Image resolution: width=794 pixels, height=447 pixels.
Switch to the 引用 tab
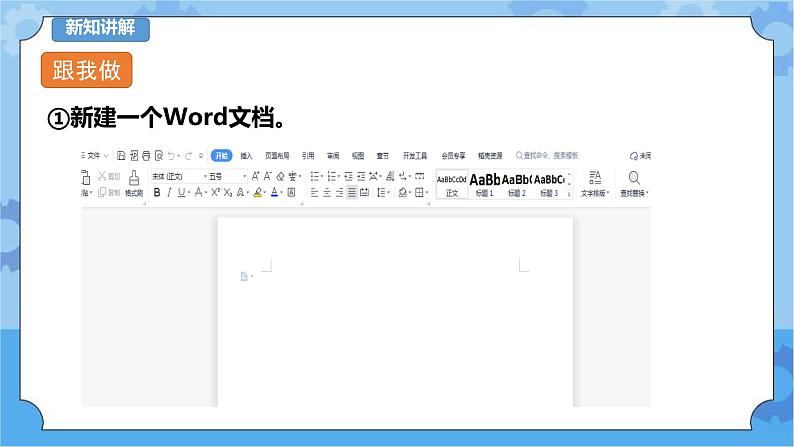pos(308,156)
